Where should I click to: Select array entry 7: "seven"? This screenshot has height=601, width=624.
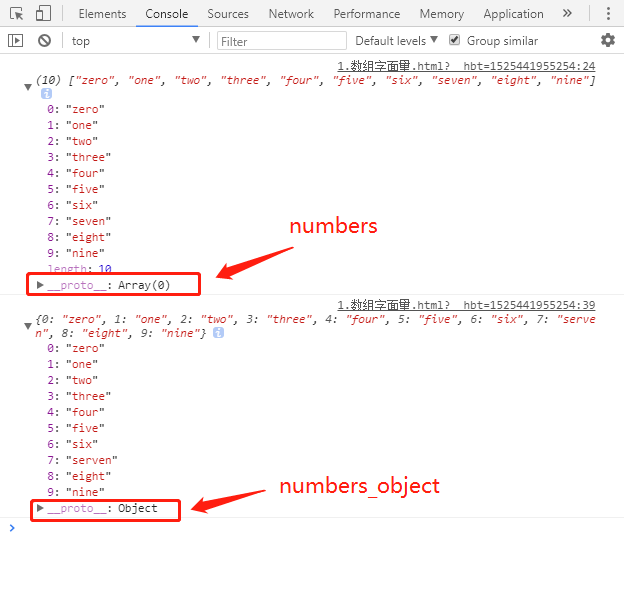79,221
